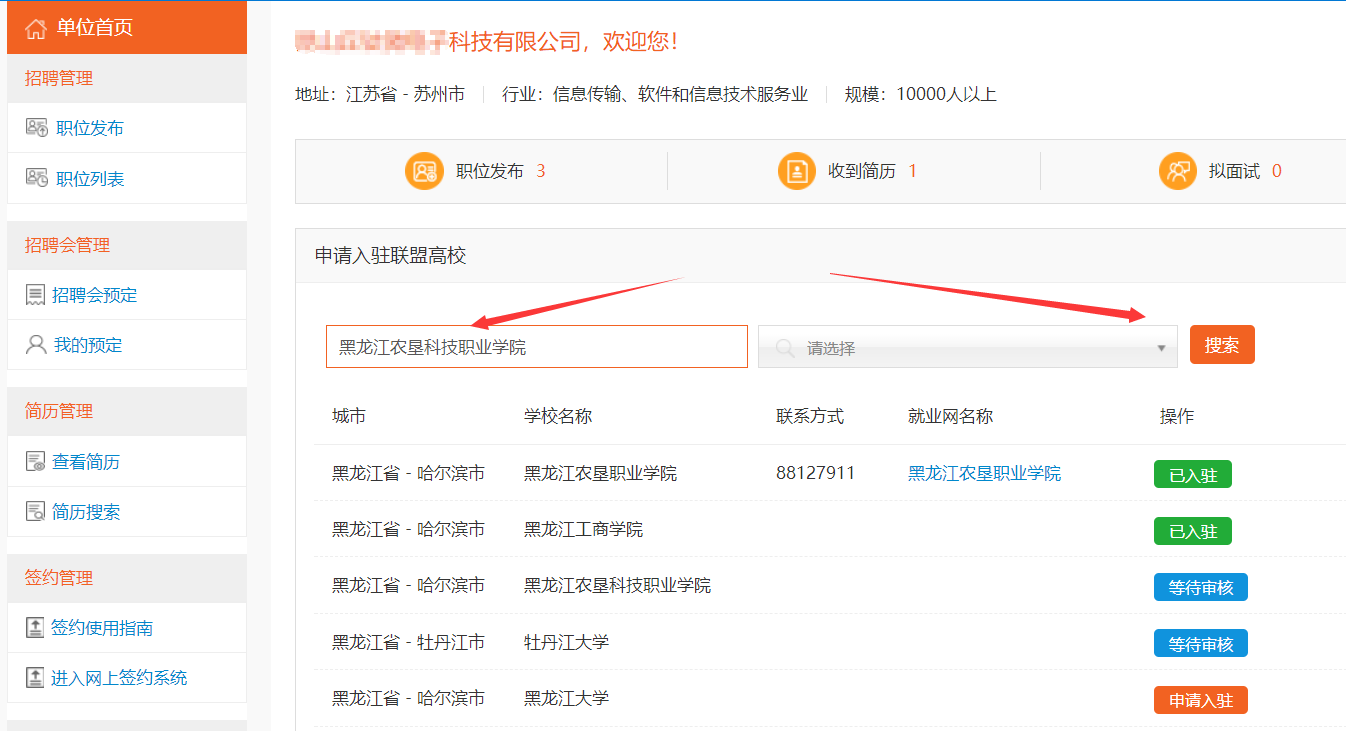Click the 招聘会预定 sidebar icon
This screenshot has width=1346, height=731.
click(35, 295)
